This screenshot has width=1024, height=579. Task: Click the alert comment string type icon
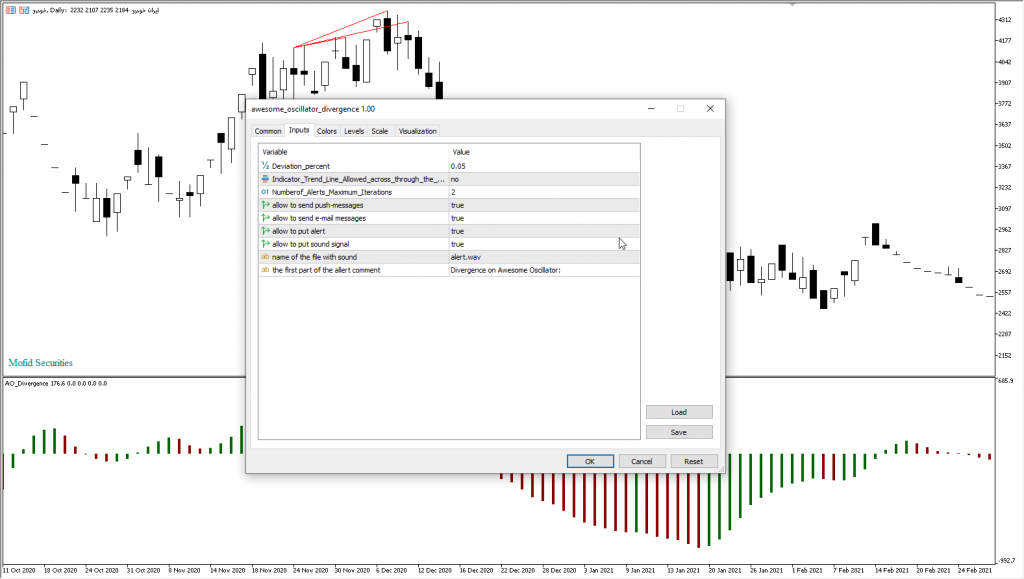tap(265, 270)
